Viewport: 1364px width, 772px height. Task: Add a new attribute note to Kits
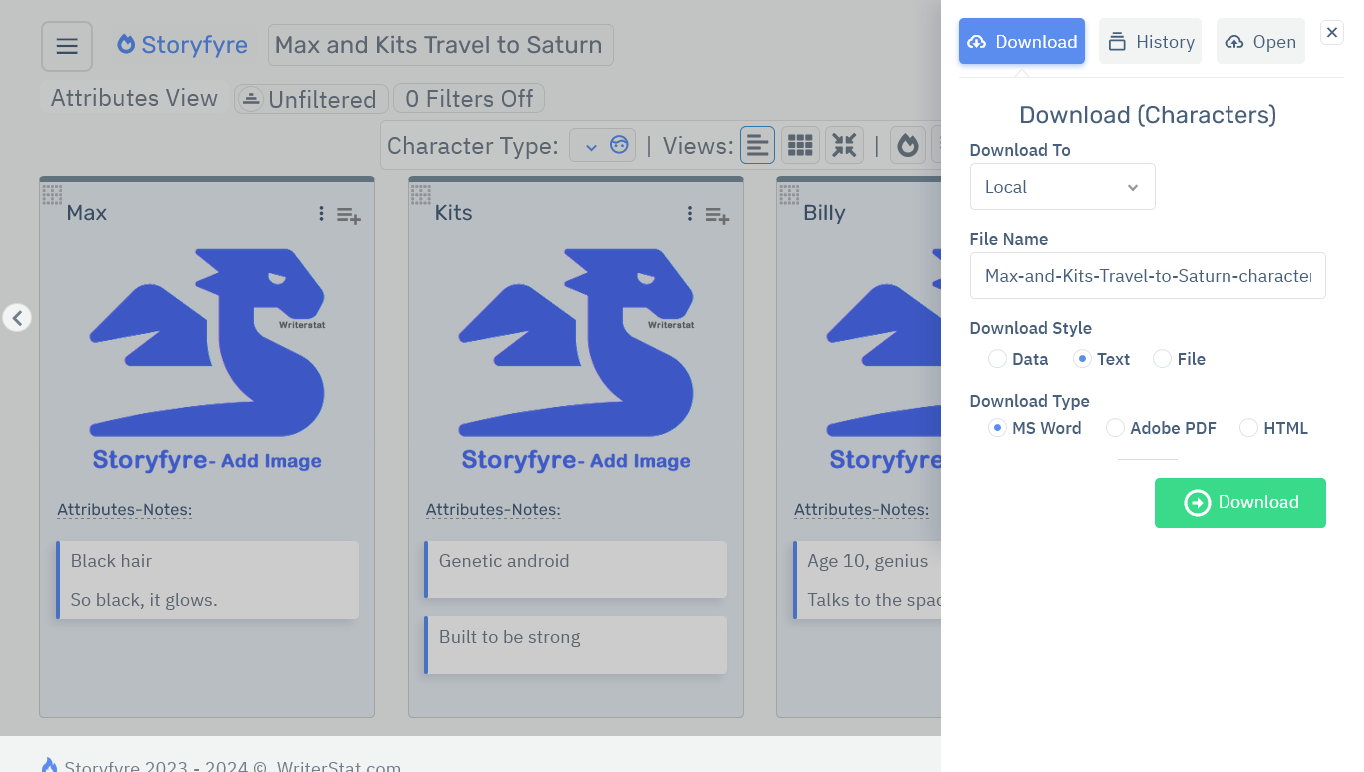(717, 215)
